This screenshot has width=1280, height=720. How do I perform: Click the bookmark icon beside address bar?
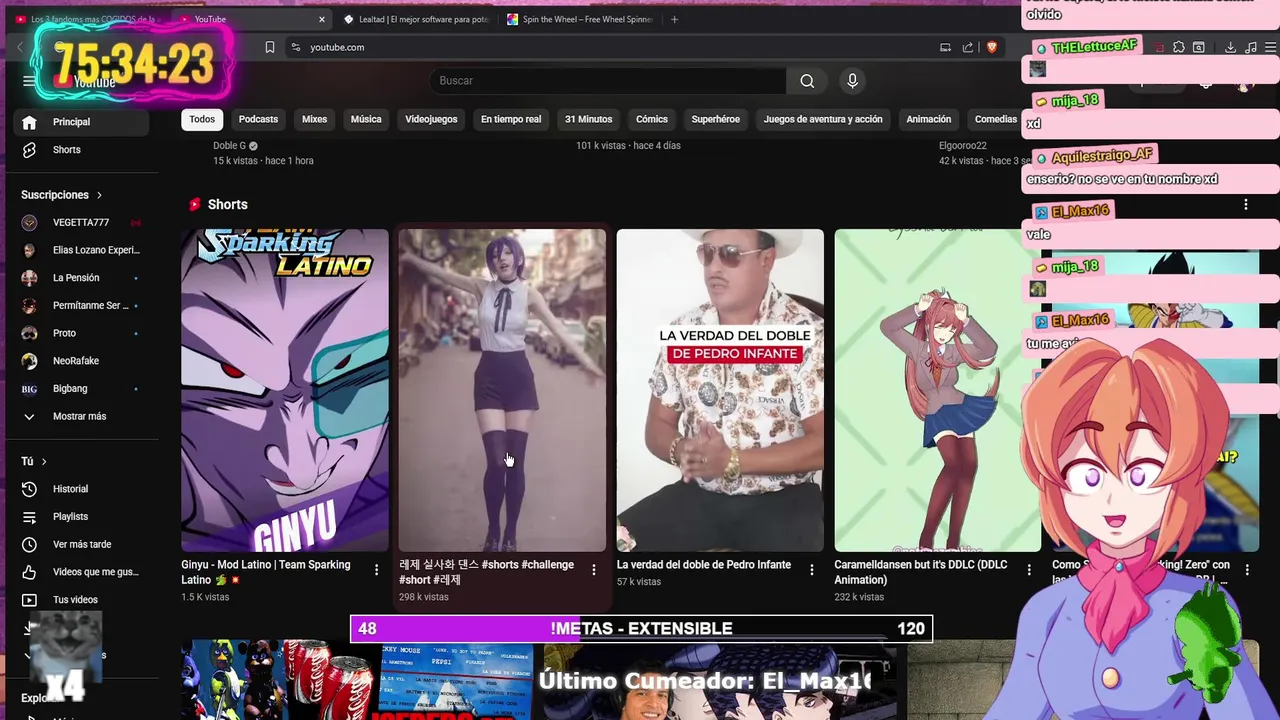click(x=270, y=47)
